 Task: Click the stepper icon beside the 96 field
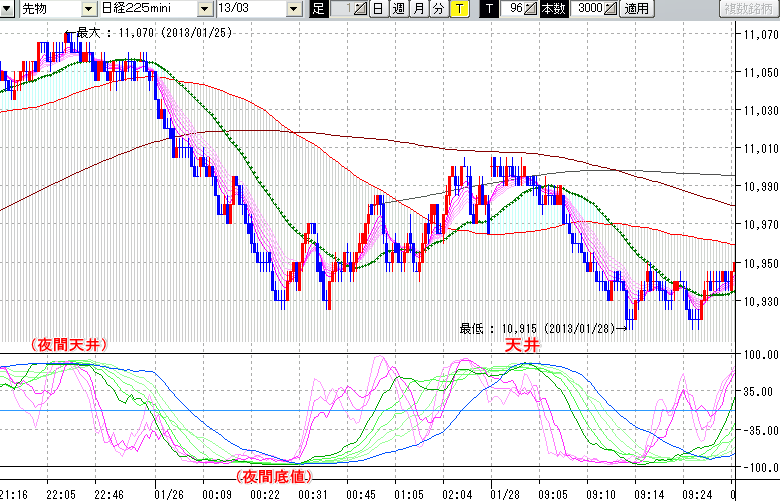pyautogui.click(x=531, y=9)
